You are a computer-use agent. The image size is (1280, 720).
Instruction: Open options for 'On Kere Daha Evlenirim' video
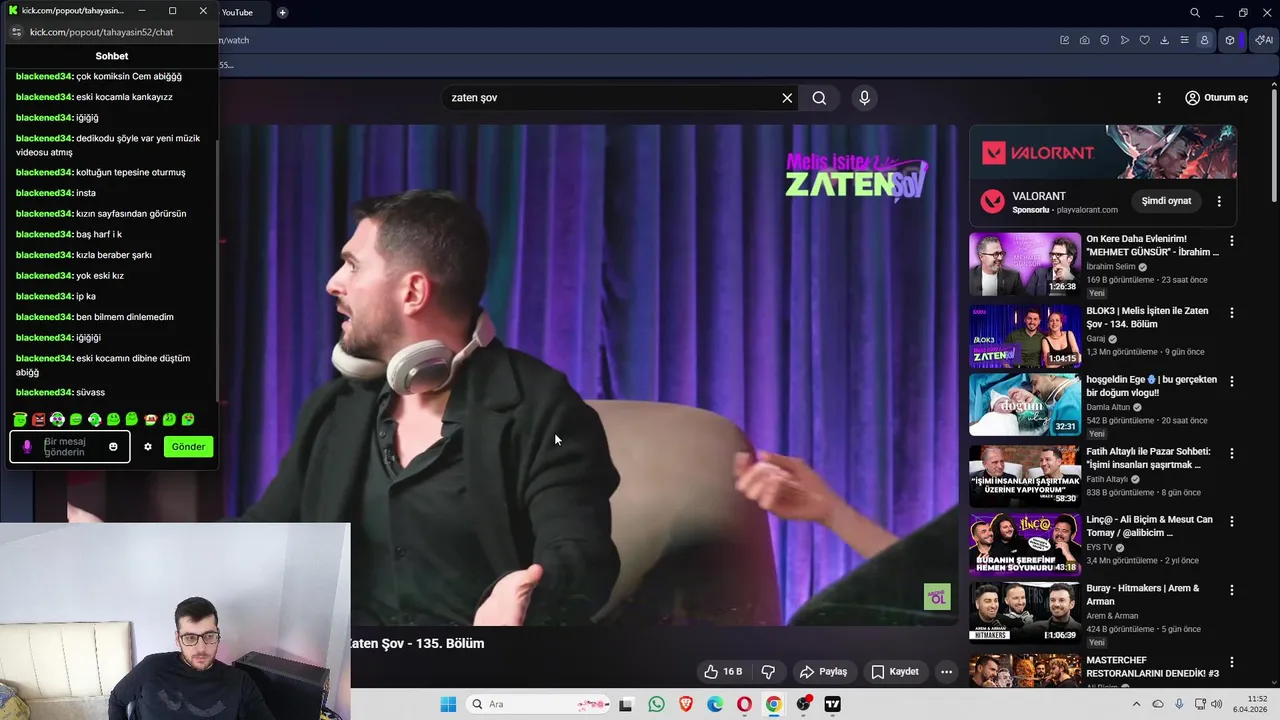coord(1232,241)
